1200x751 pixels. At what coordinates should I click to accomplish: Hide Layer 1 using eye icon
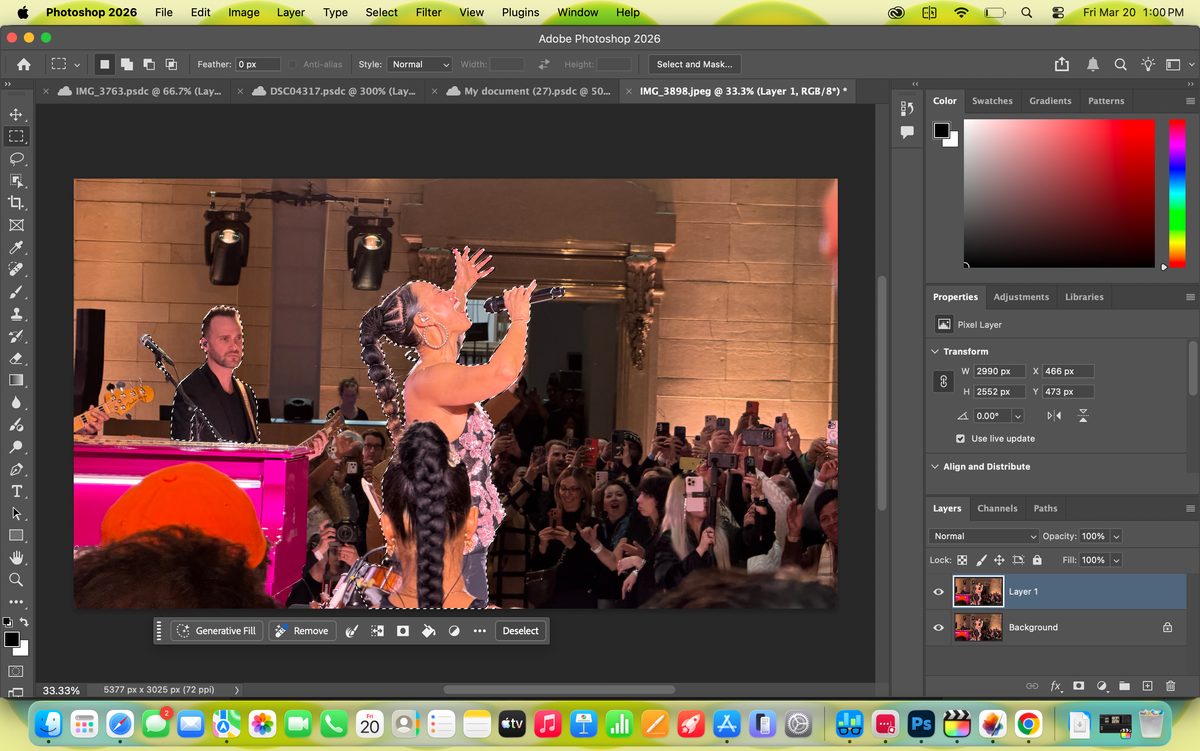coord(938,592)
